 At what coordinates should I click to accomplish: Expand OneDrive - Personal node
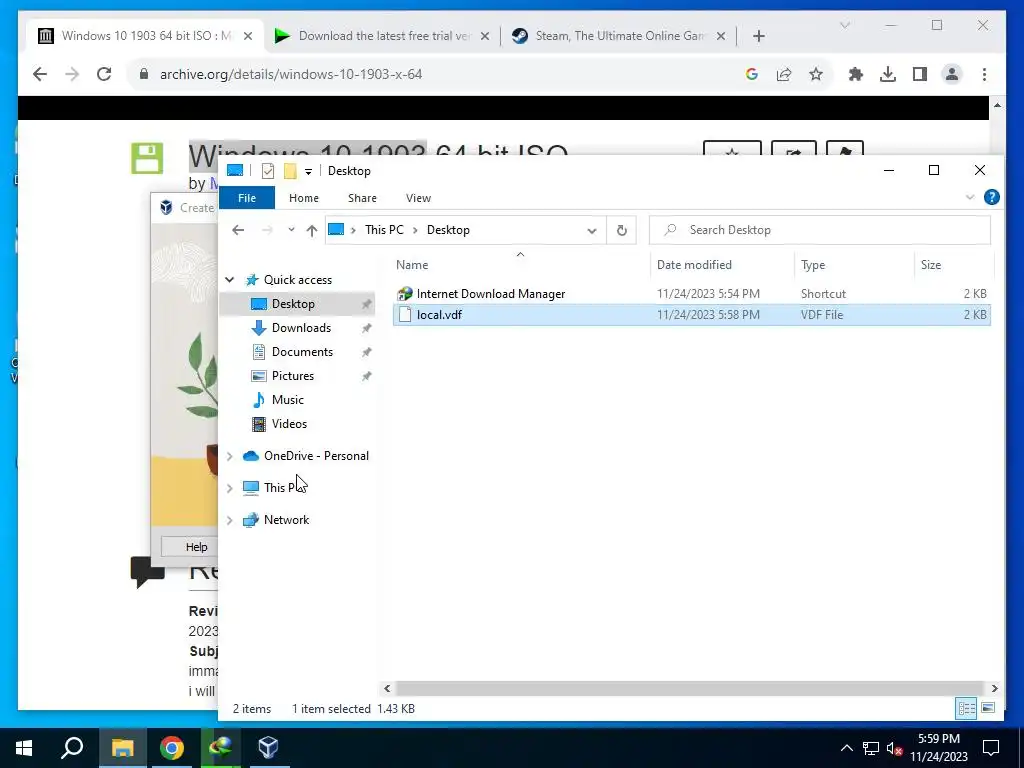230,456
